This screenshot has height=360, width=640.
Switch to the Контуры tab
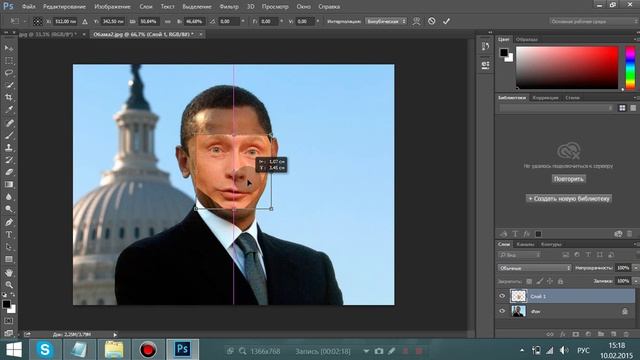551,244
